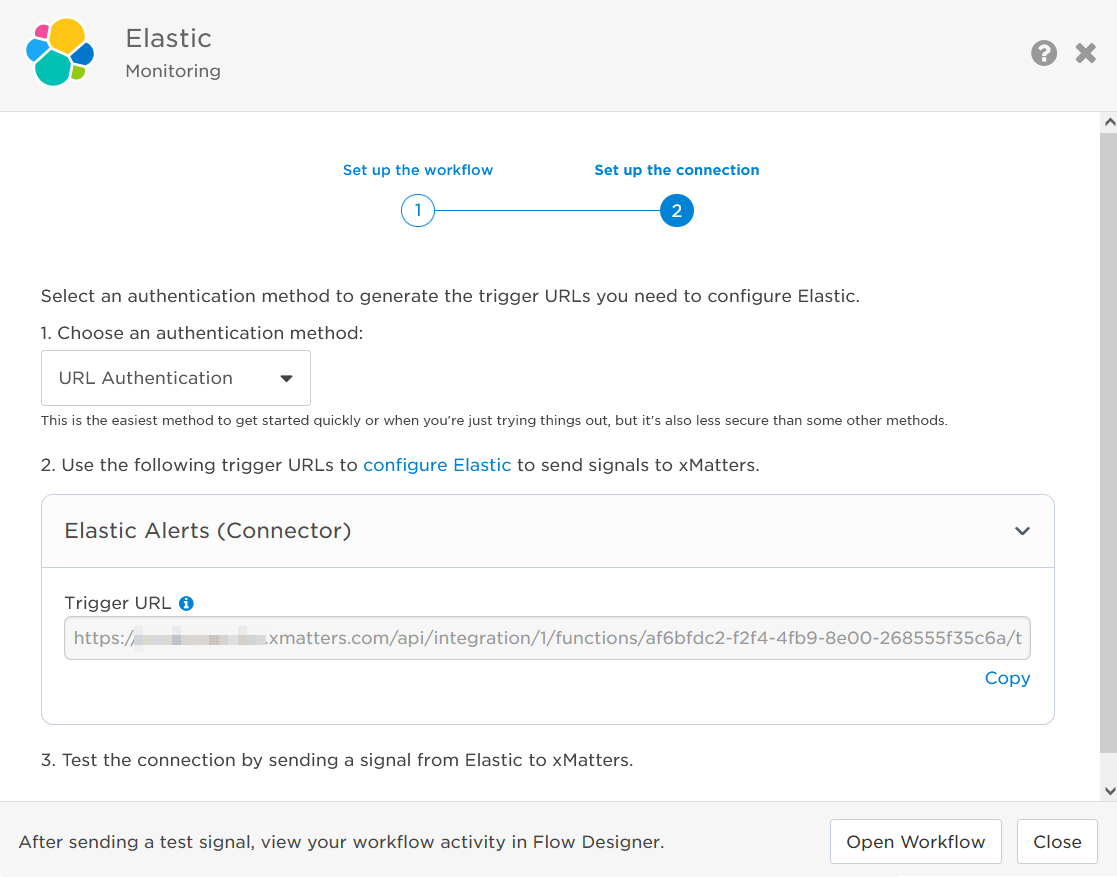Click inside the Trigger URL field
Image resolution: width=1117 pixels, height=877 pixels.
click(x=547, y=638)
